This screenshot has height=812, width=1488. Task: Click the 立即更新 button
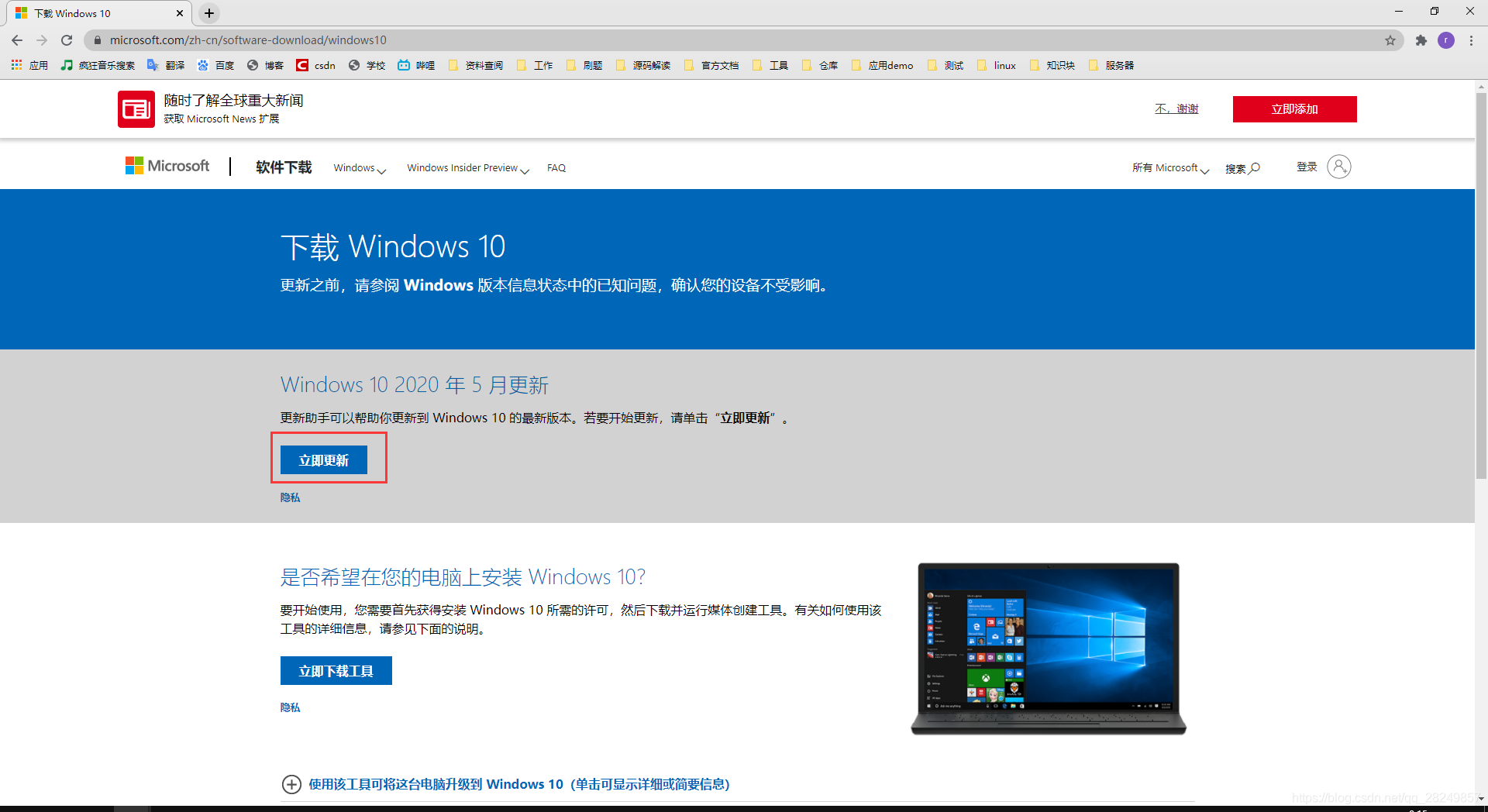[x=324, y=460]
